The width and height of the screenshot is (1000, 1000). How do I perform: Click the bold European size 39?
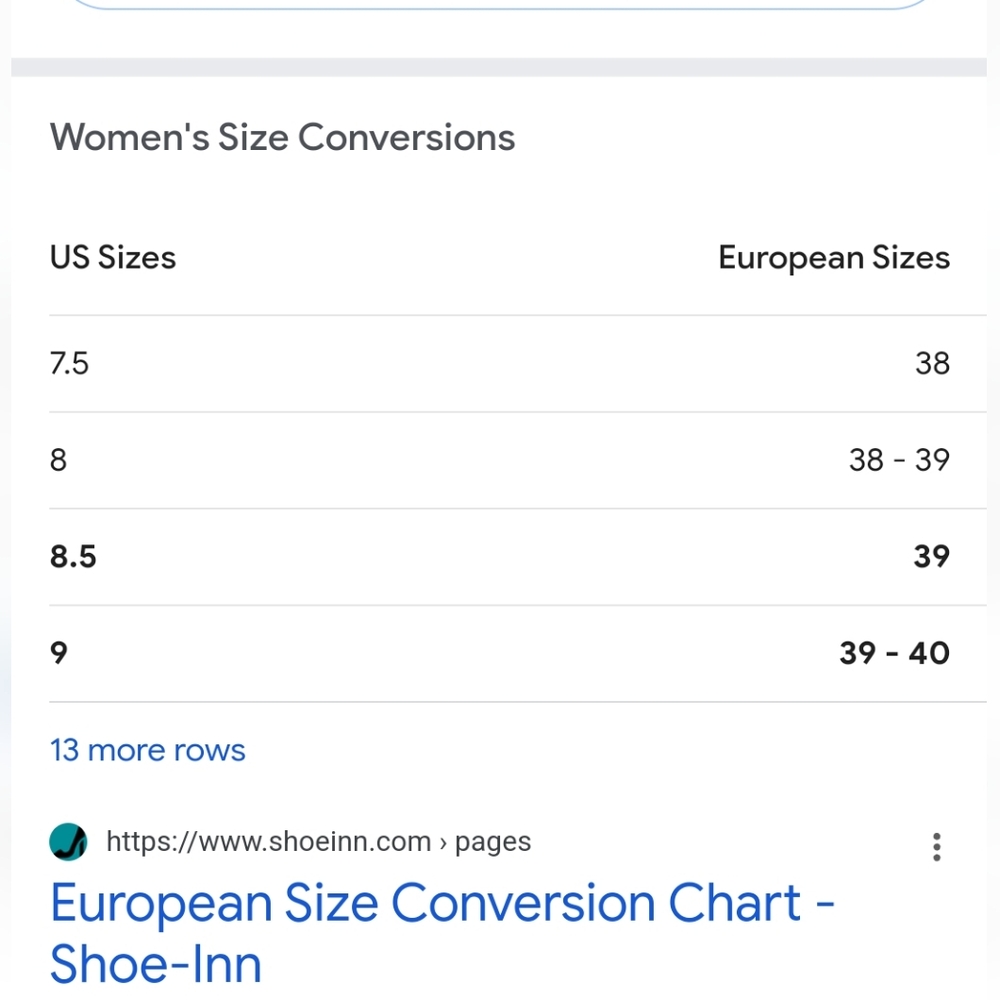click(931, 557)
